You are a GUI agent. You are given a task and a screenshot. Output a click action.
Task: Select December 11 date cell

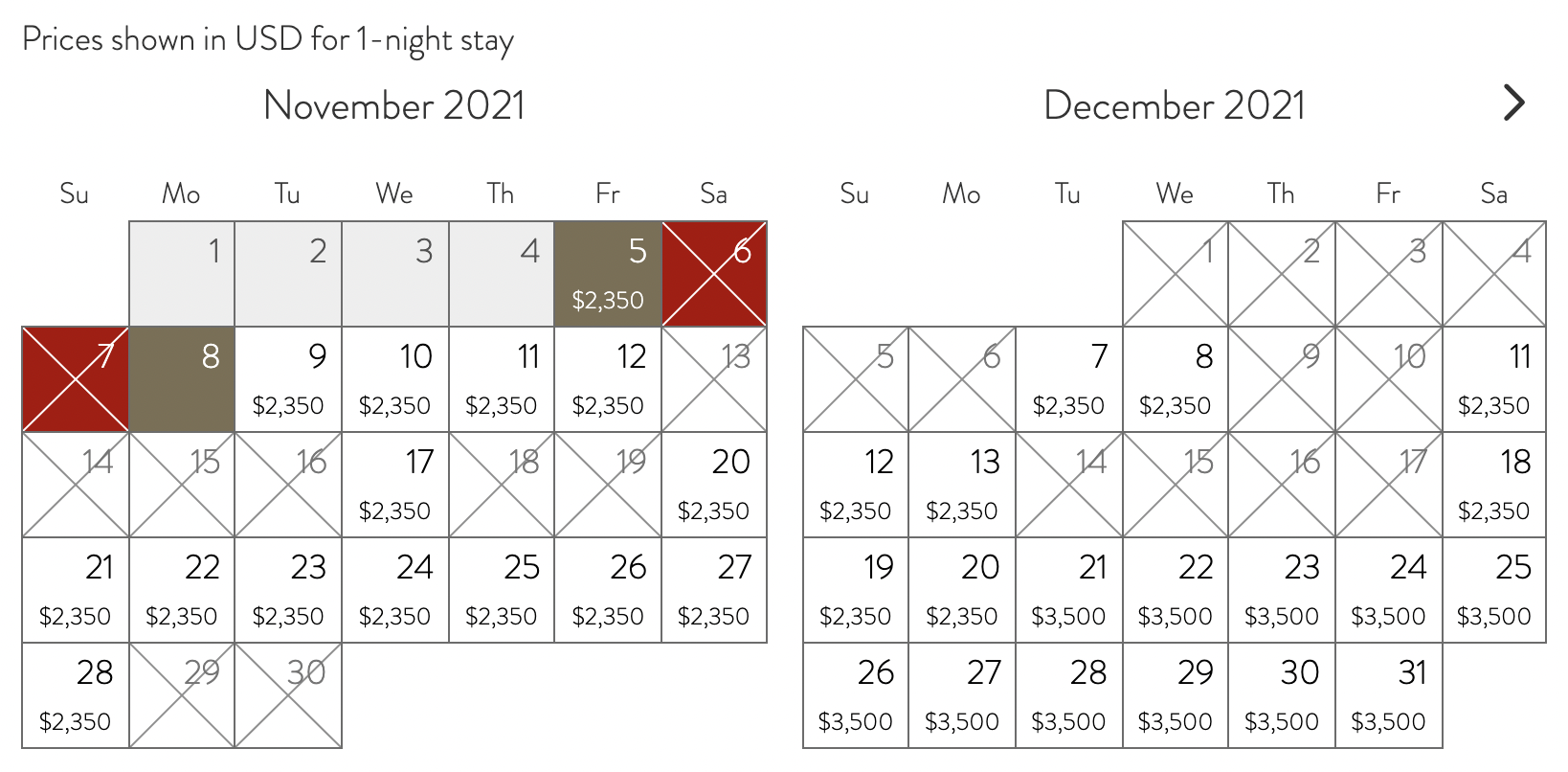pyautogui.click(x=1493, y=379)
